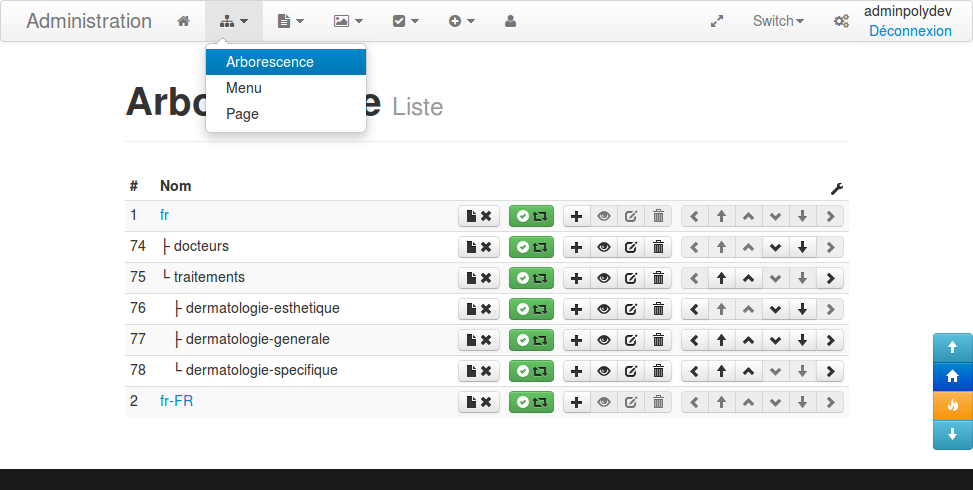Edit the traitements row with pencil icon
The height and width of the screenshot is (490, 973).
[x=631, y=278]
